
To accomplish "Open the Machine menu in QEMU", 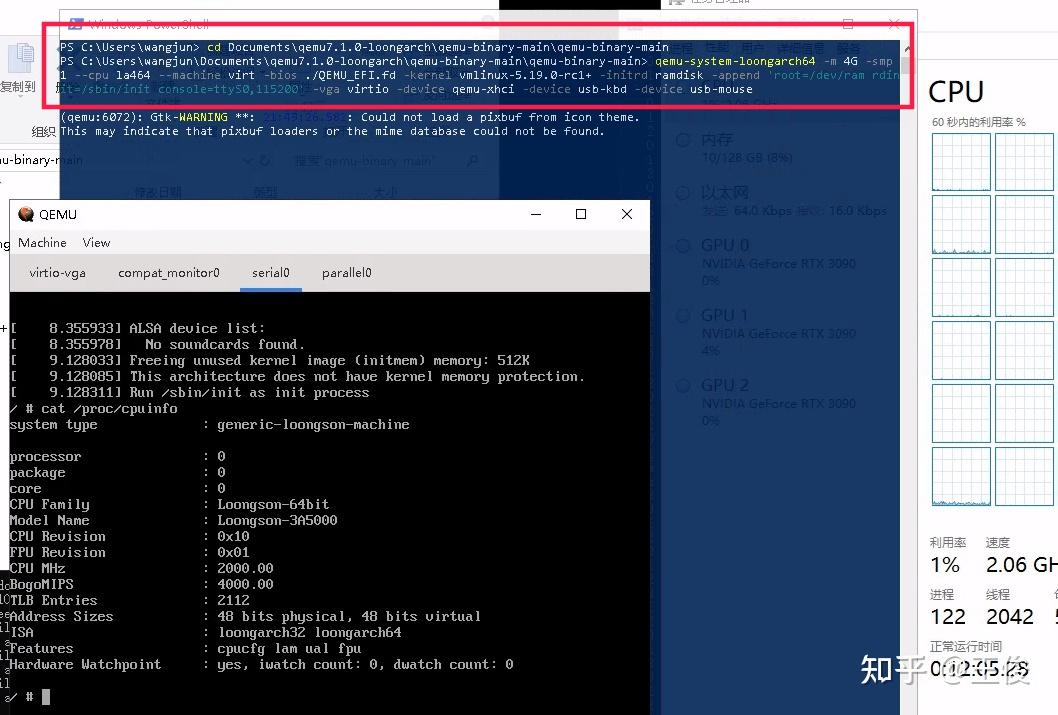I will (42, 242).
